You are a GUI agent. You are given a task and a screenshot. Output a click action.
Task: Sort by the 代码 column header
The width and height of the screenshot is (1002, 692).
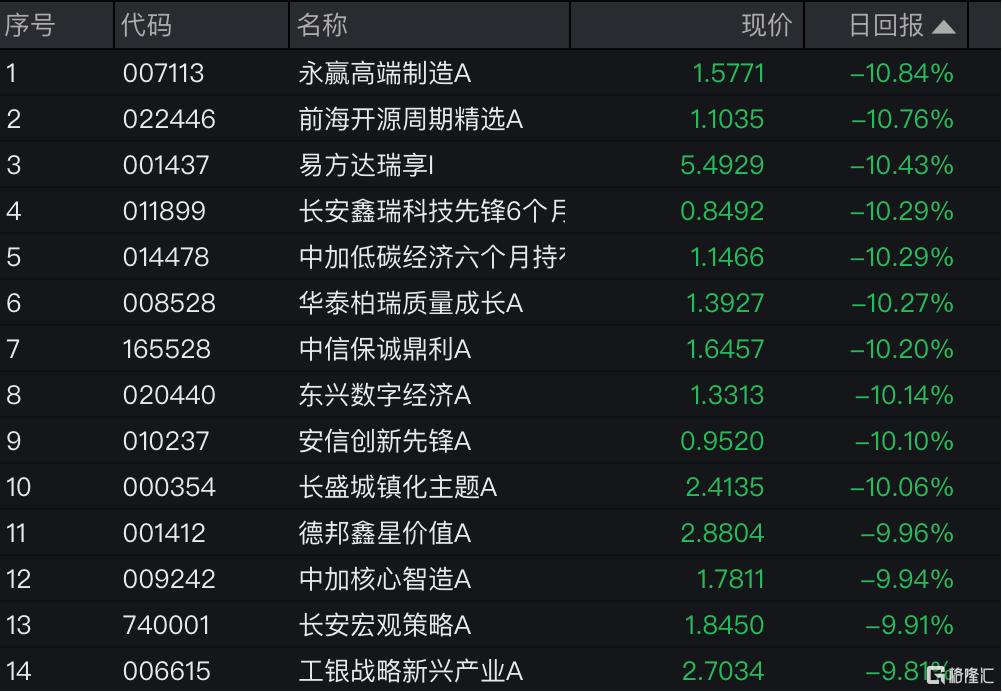point(201,25)
